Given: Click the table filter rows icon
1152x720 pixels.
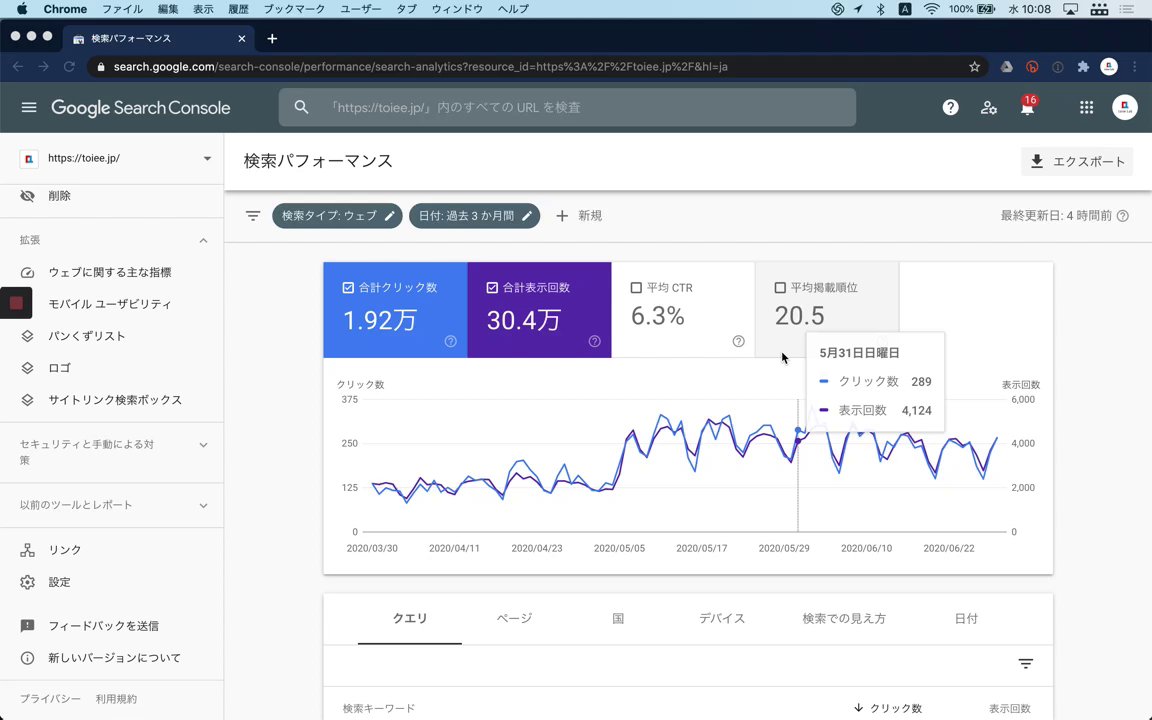Looking at the screenshot, I should (1026, 663).
